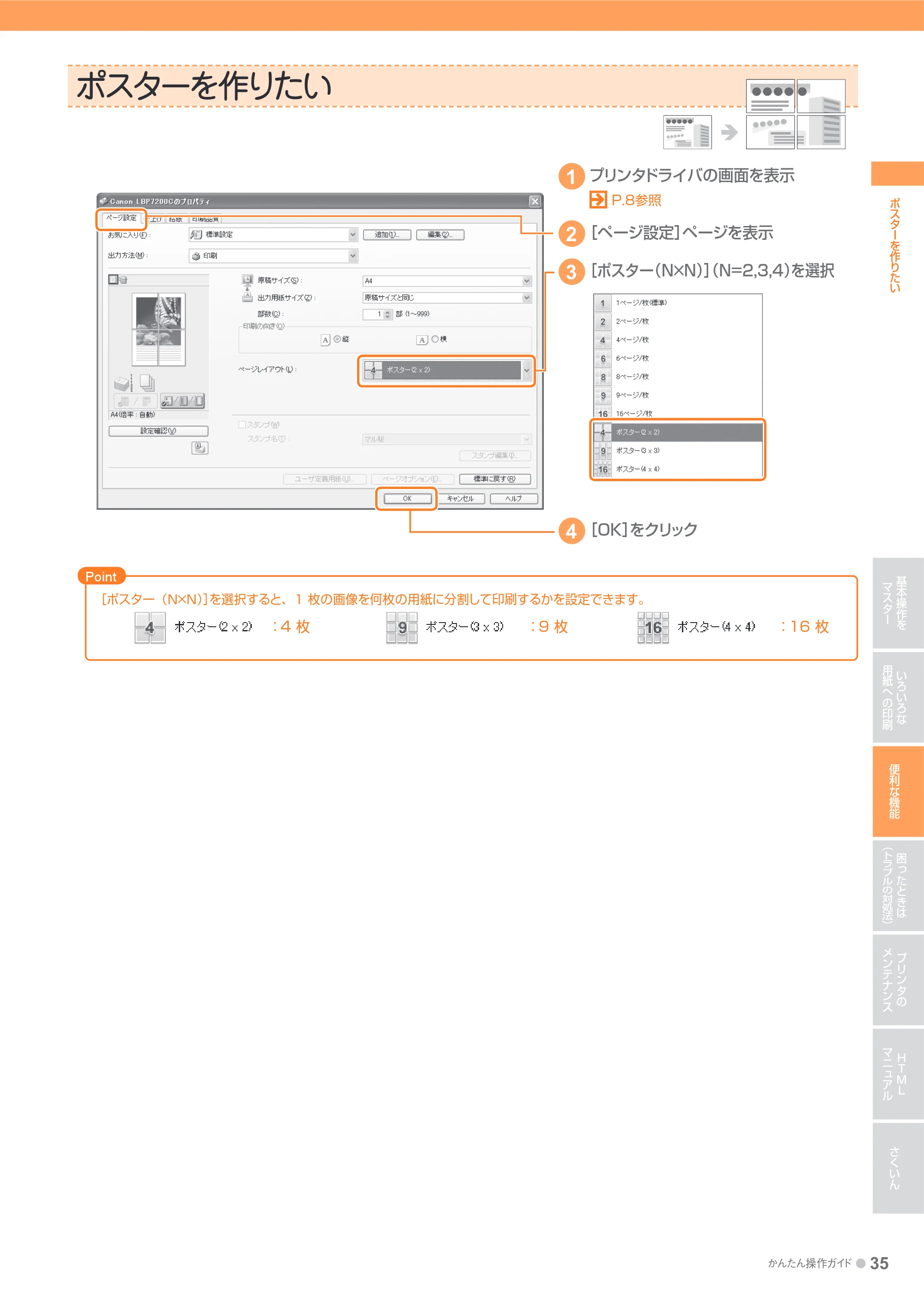Increase copies with 部数 spinner up arrow
This screenshot has width=924, height=1308.
point(388,312)
